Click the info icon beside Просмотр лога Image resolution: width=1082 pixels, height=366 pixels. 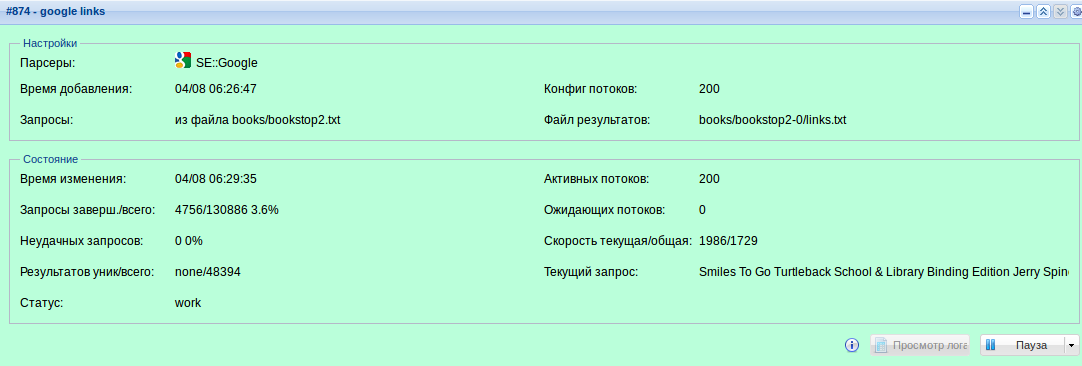[x=852, y=345]
